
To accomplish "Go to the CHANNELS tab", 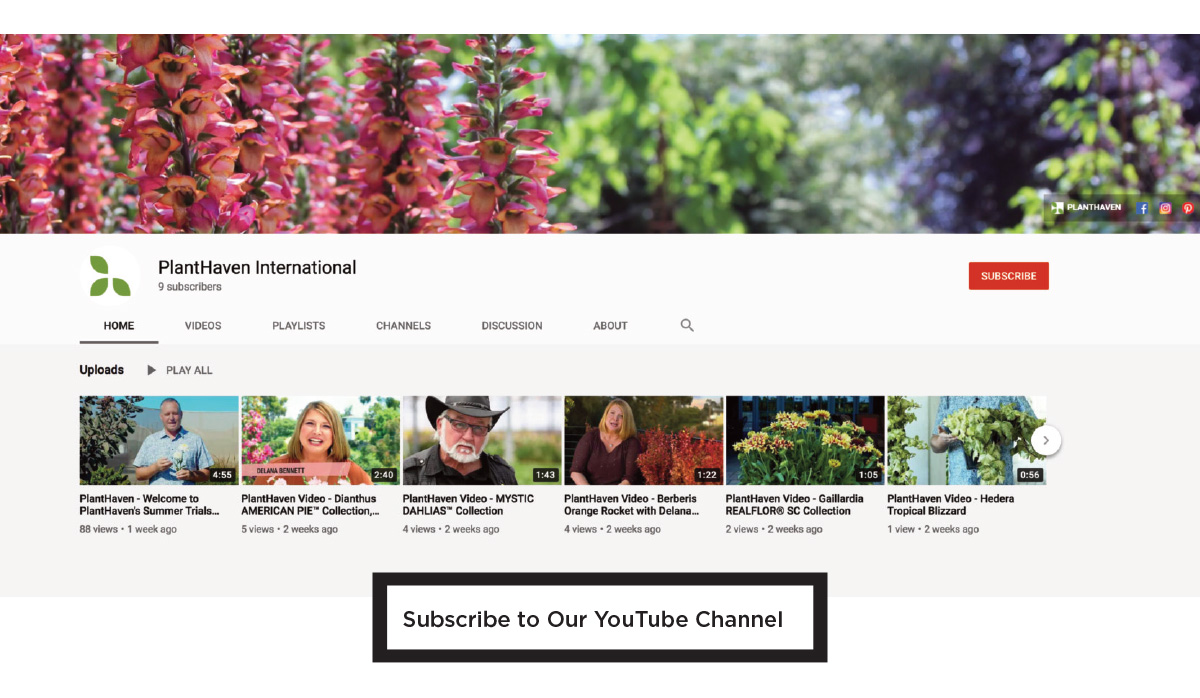I will (x=403, y=326).
